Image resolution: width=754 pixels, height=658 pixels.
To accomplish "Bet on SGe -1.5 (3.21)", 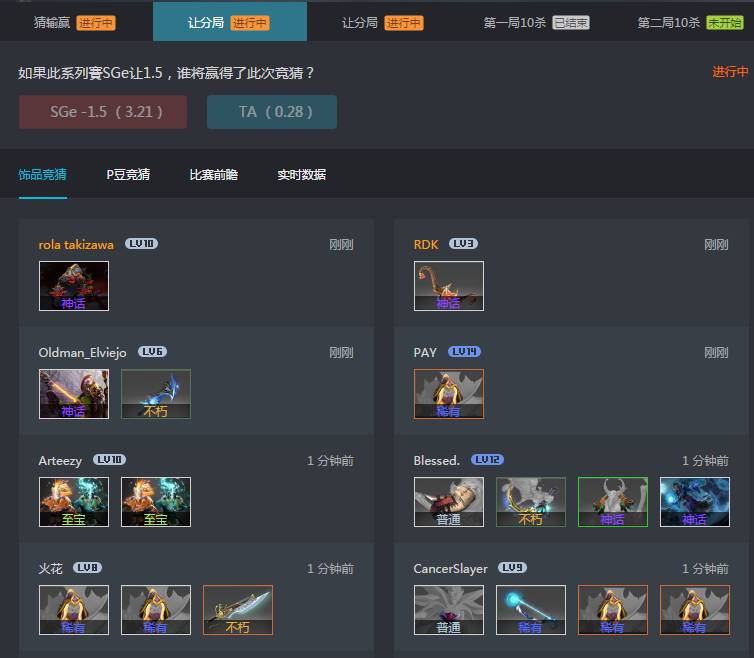I will [x=103, y=112].
